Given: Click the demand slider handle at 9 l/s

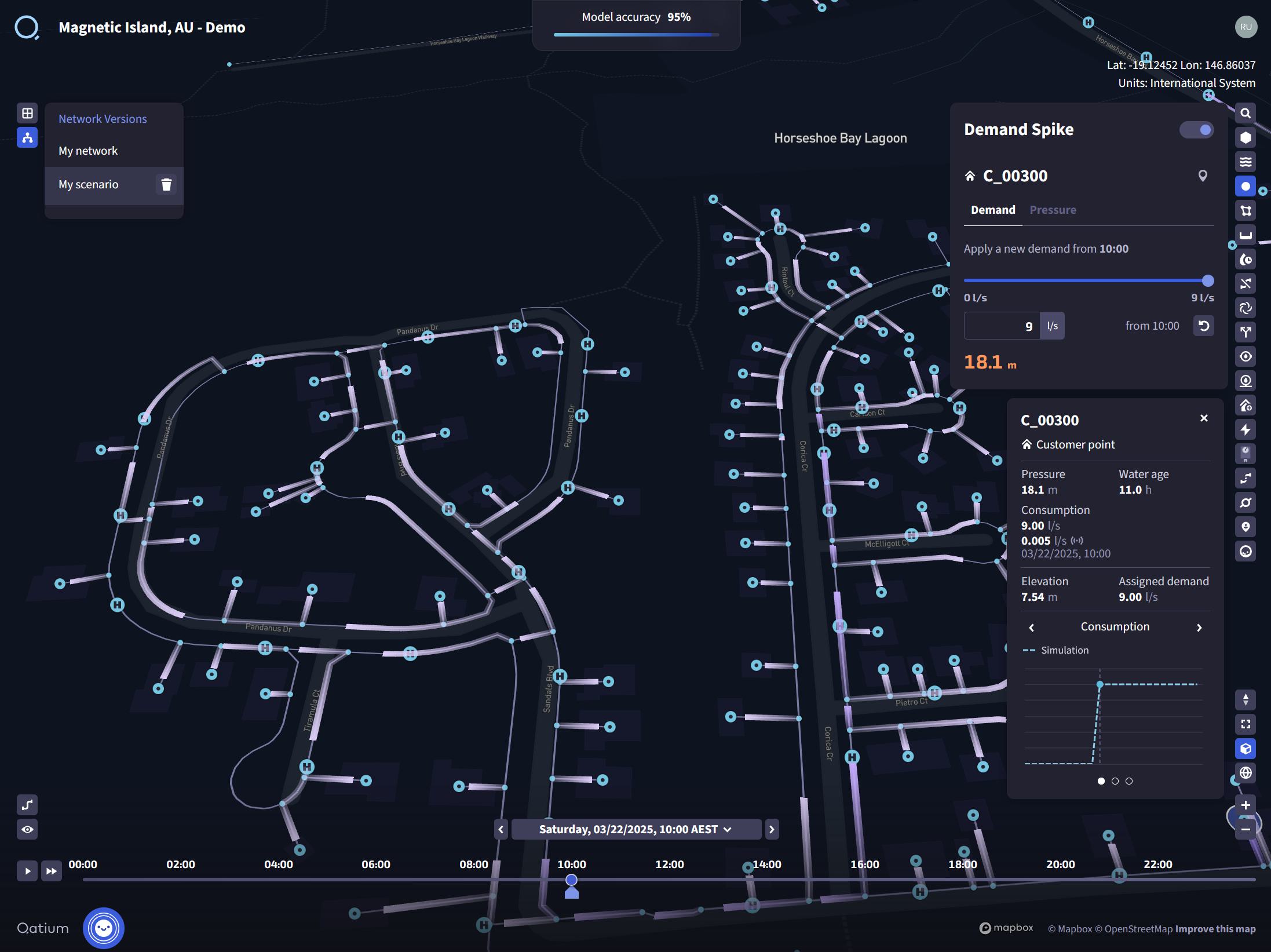Looking at the screenshot, I should 1208,281.
